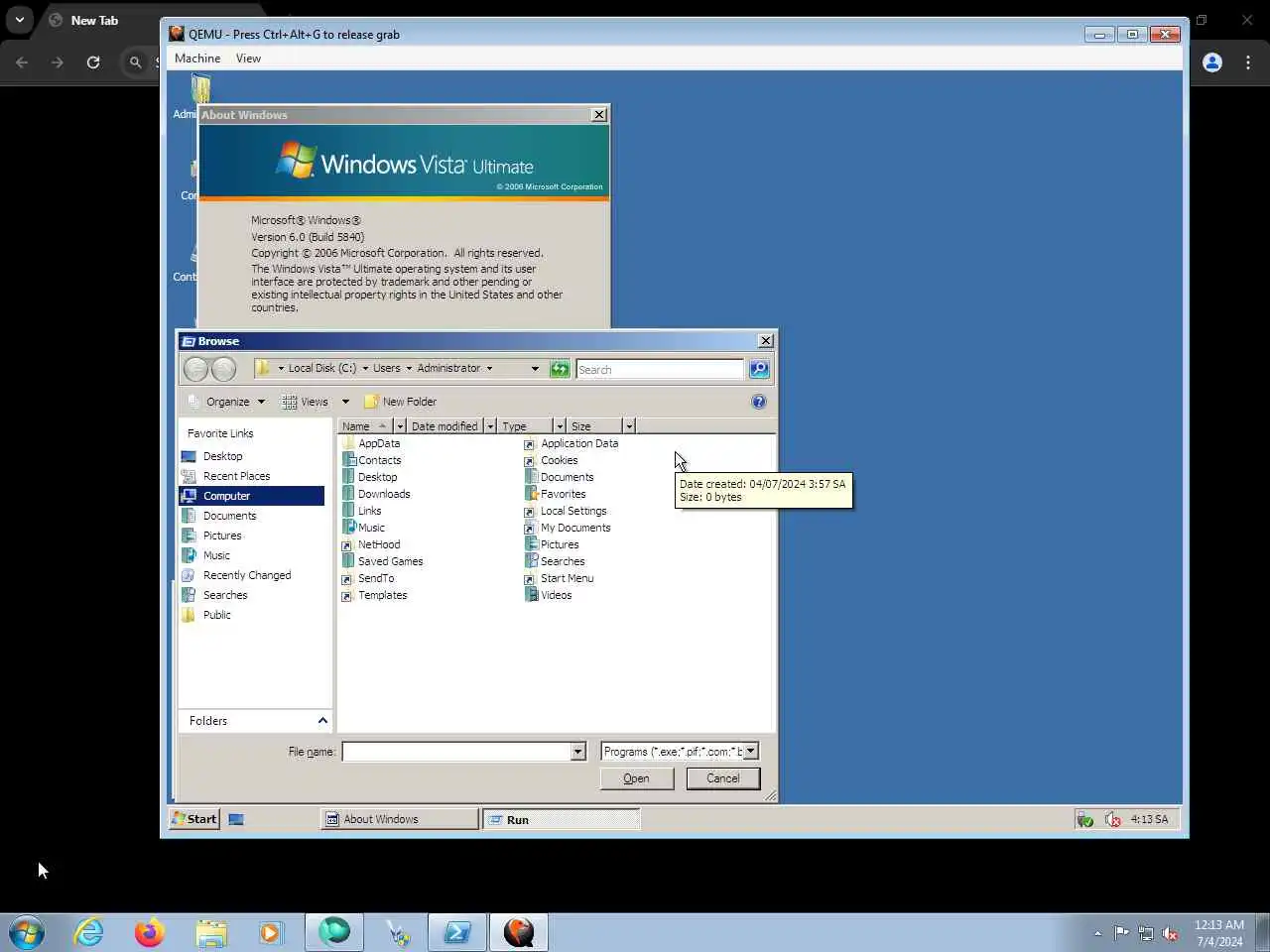Click the green refresh icon beside address bar
This screenshot has width=1270, height=952.
pos(560,369)
